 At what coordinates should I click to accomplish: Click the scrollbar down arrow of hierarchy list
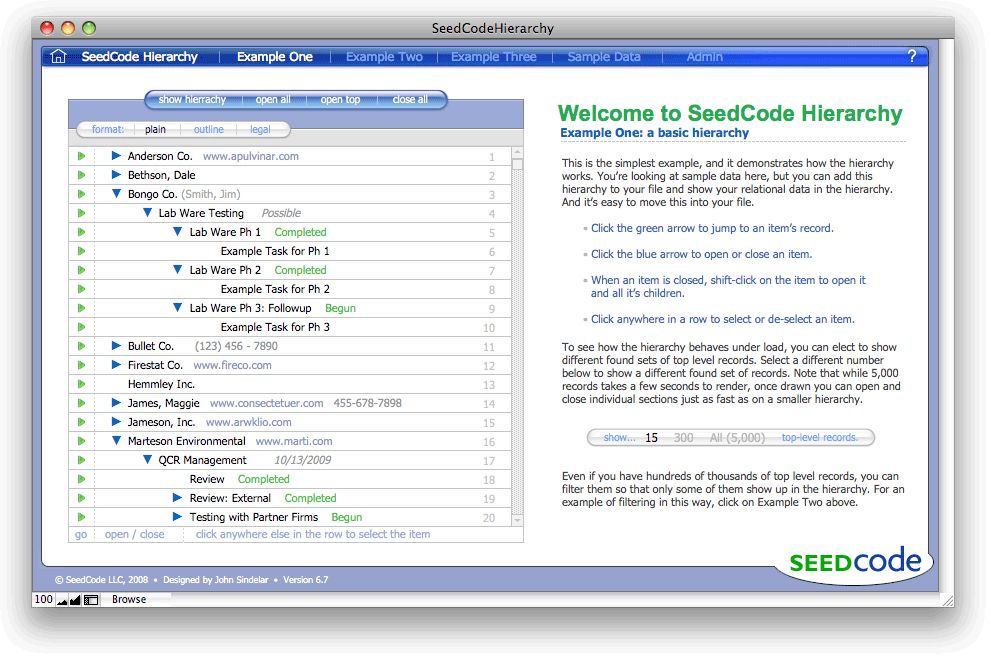(x=518, y=520)
